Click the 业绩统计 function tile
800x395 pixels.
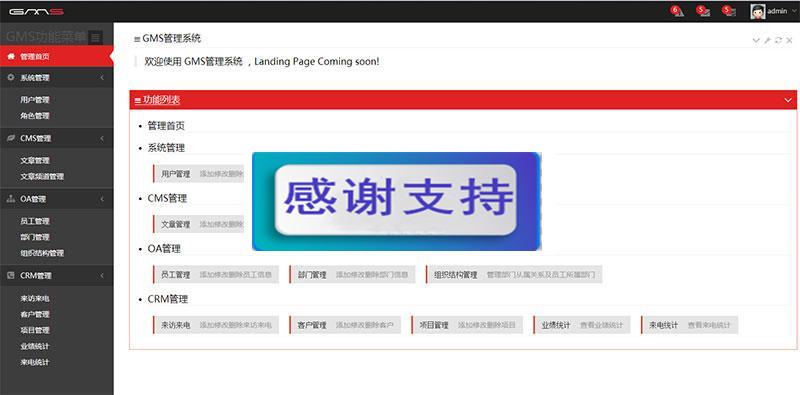coord(582,325)
